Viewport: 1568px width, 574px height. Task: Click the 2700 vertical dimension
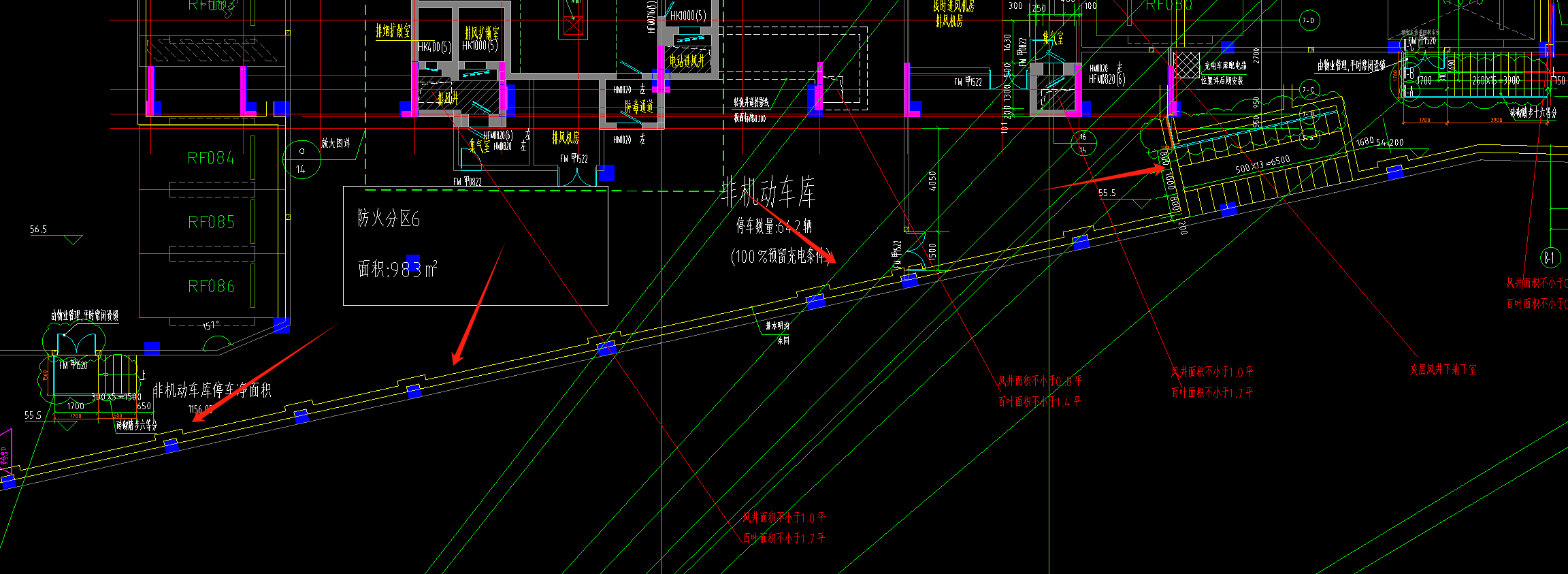click(x=1256, y=55)
